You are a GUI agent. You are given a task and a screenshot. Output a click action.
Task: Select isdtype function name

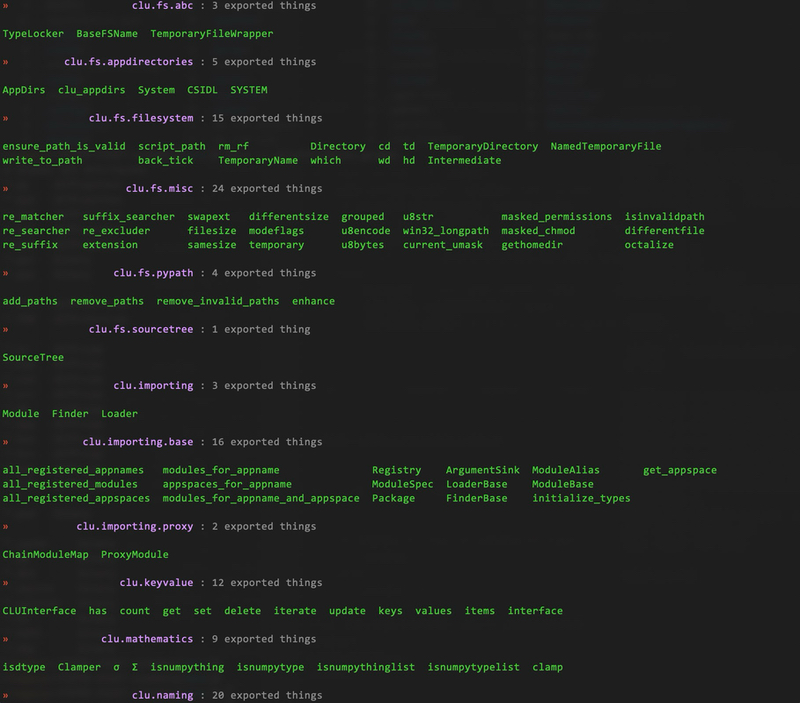point(23,667)
